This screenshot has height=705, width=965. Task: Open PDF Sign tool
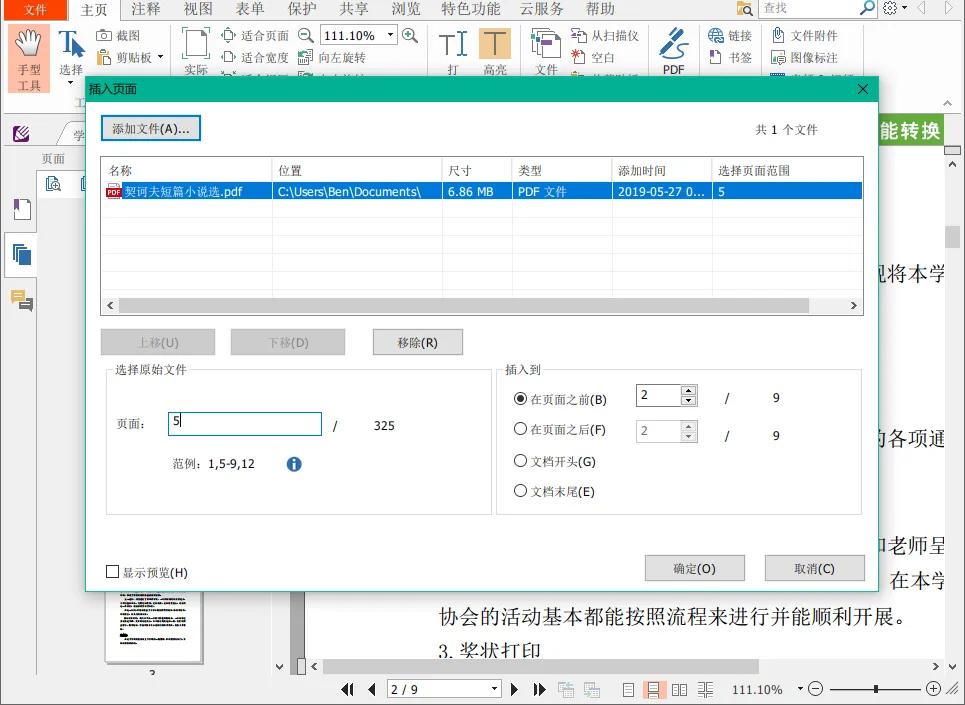674,51
